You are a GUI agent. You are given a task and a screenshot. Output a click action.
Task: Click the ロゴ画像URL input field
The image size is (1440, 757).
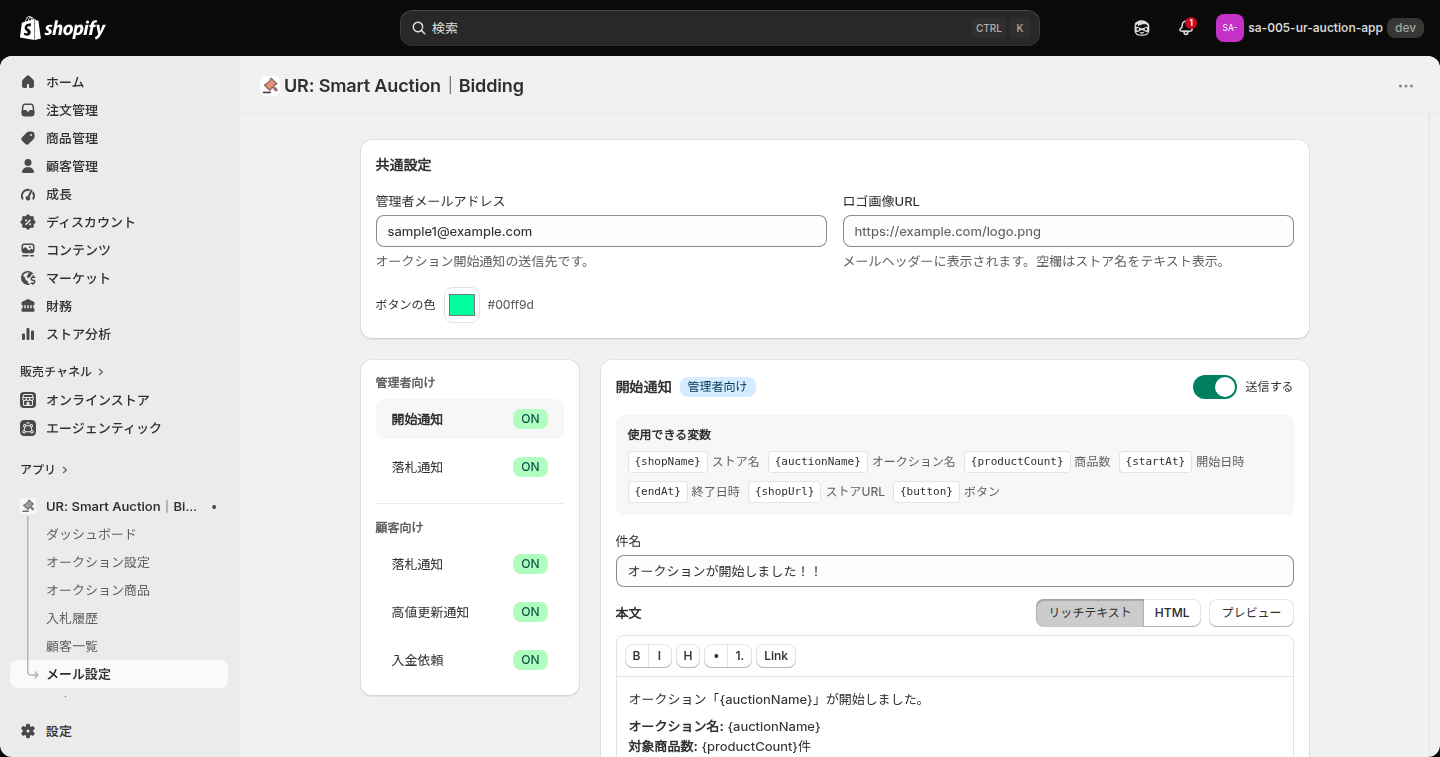pos(1068,231)
